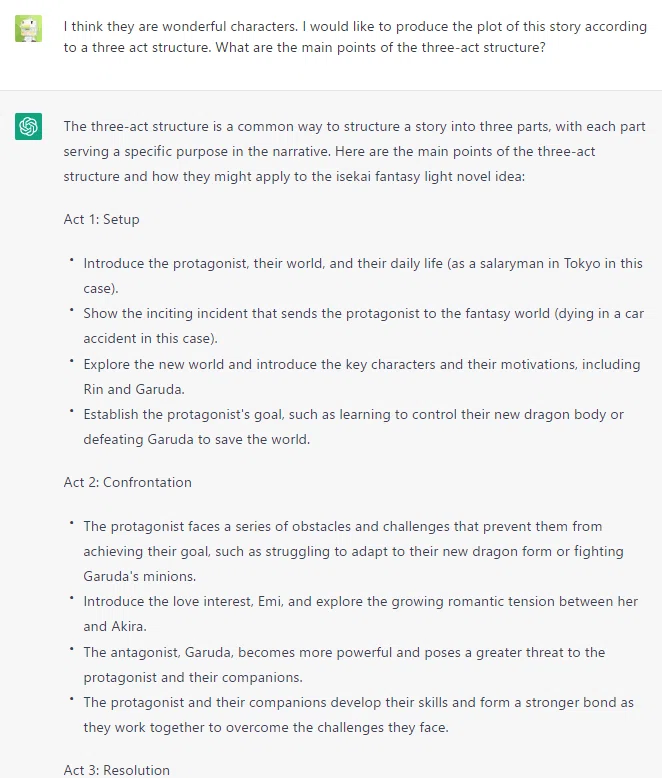Click the 'Act 3: Resolution' heading
This screenshot has width=662, height=778.
pyautogui.click(x=117, y=770)
